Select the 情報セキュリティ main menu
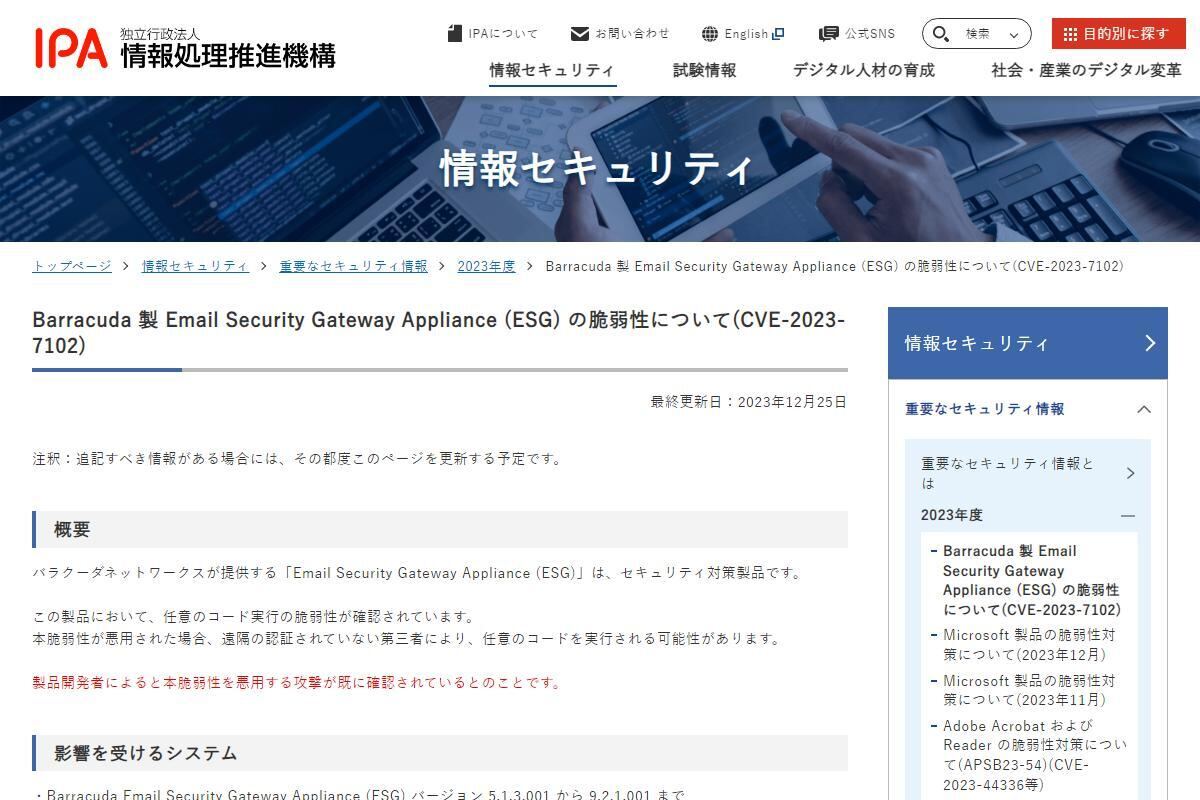This screenshot has height=800, width=1200. [552, 70]
